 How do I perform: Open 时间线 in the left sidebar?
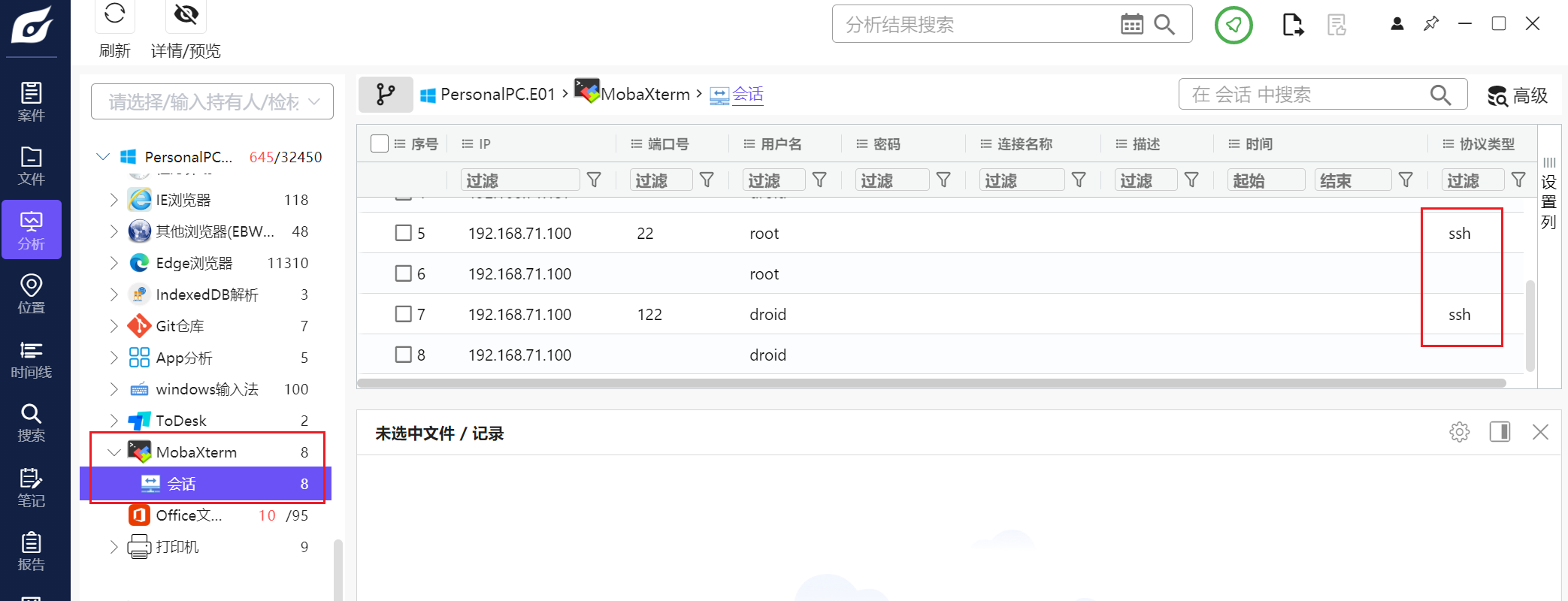tap(32, 359)
